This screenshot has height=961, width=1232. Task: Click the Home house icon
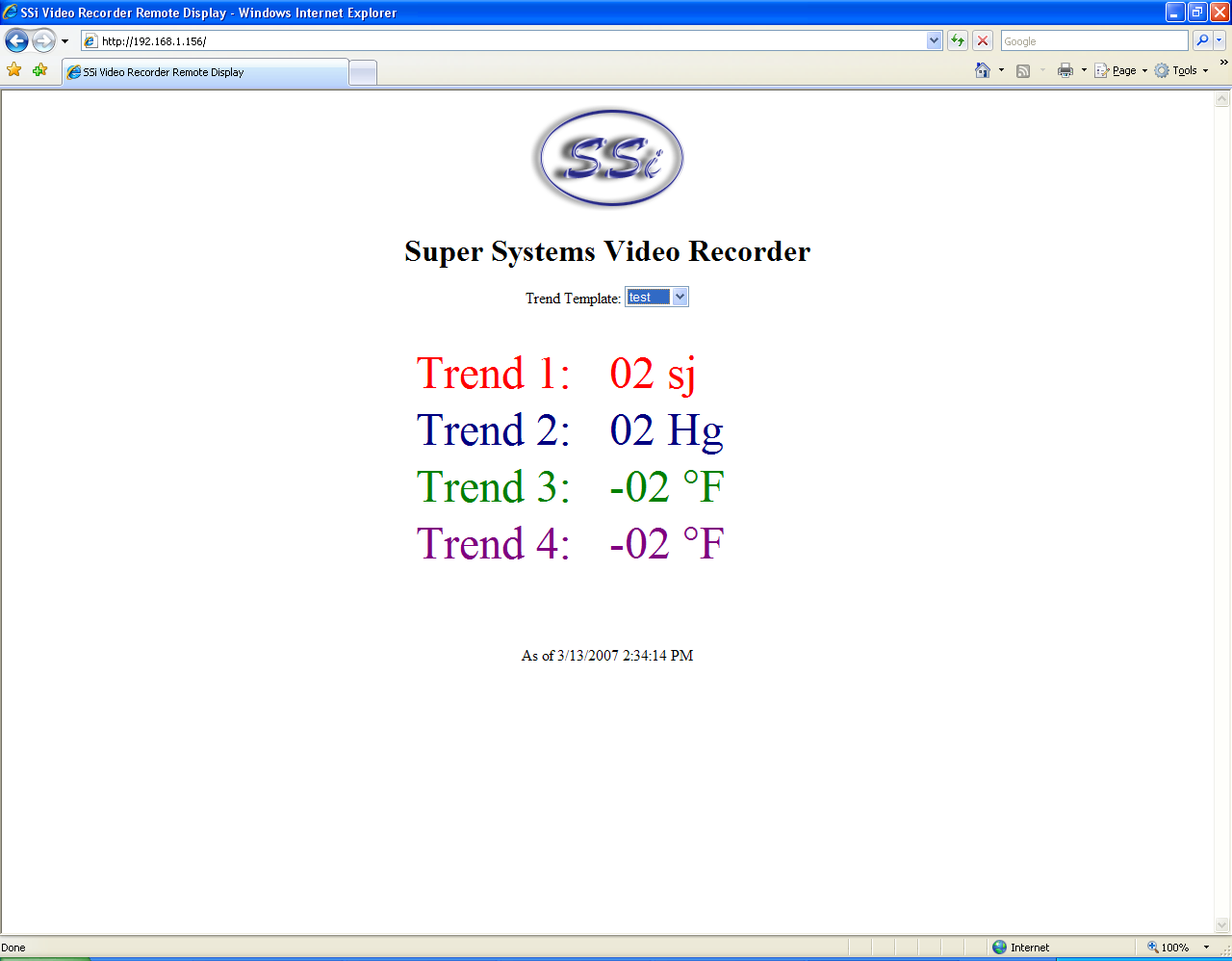[x=983, y=70]
